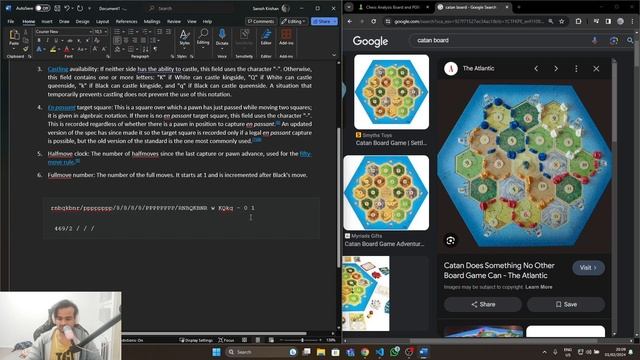
Task: Toggle Strikethrough formatting
Action: tap(70, 40)
